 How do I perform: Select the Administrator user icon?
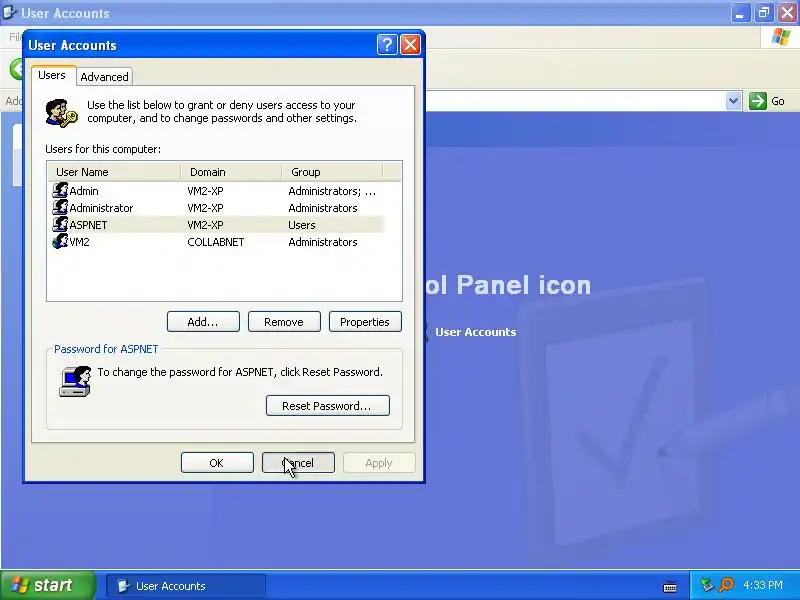tap(60, 207)
